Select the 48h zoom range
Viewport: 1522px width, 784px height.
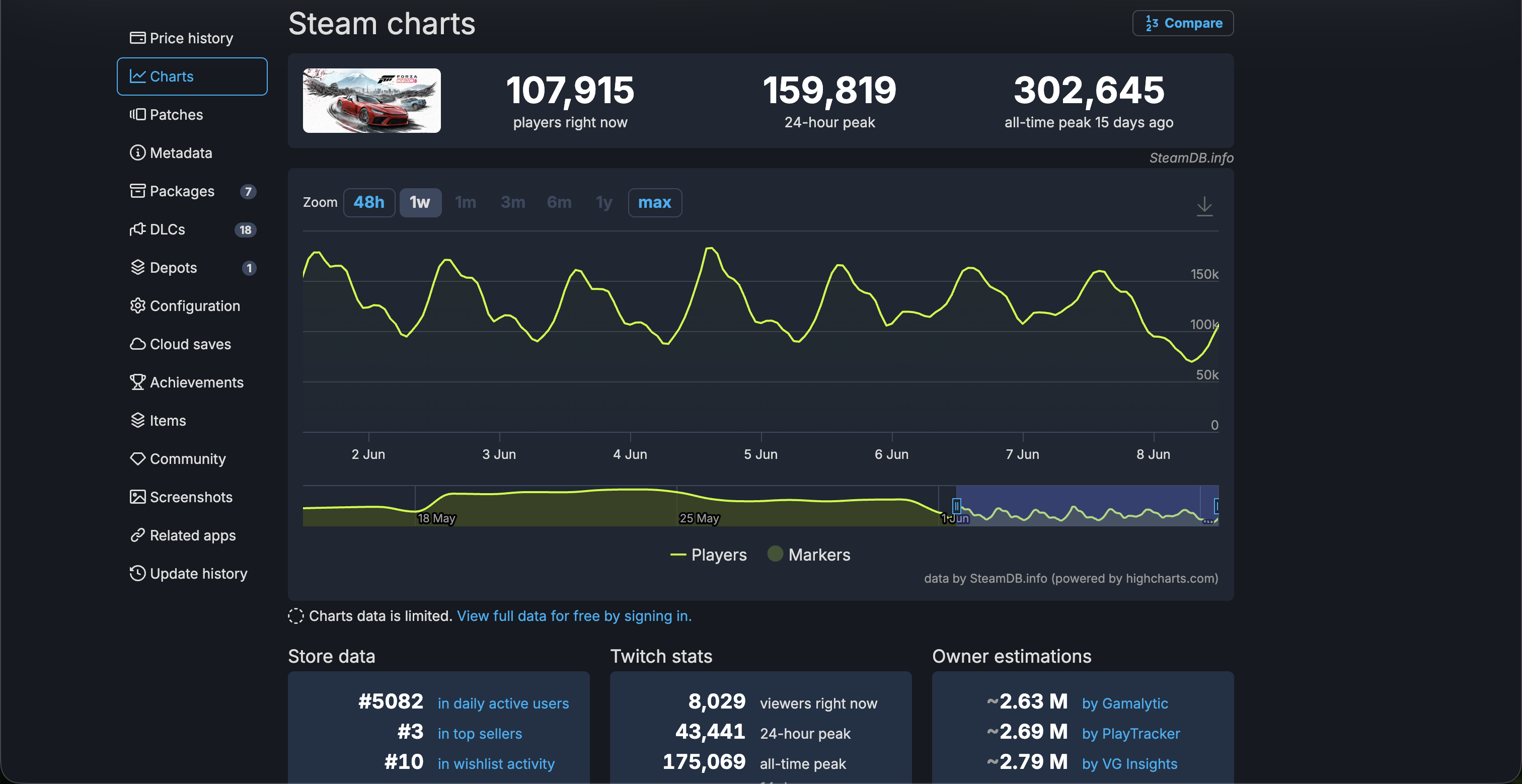click(369, 203)
